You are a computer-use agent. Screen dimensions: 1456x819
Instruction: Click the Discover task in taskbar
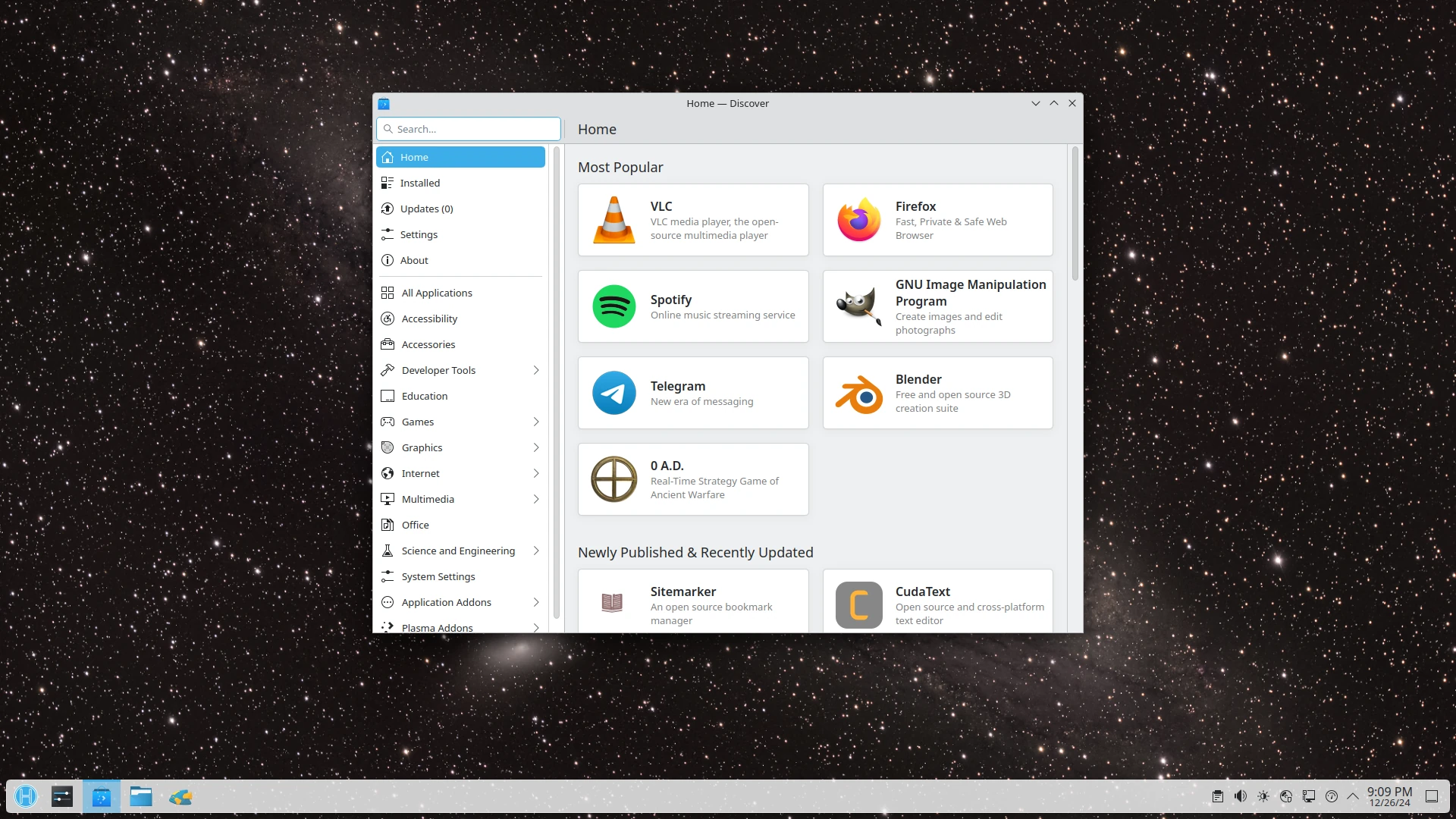[x=102, y=796]
